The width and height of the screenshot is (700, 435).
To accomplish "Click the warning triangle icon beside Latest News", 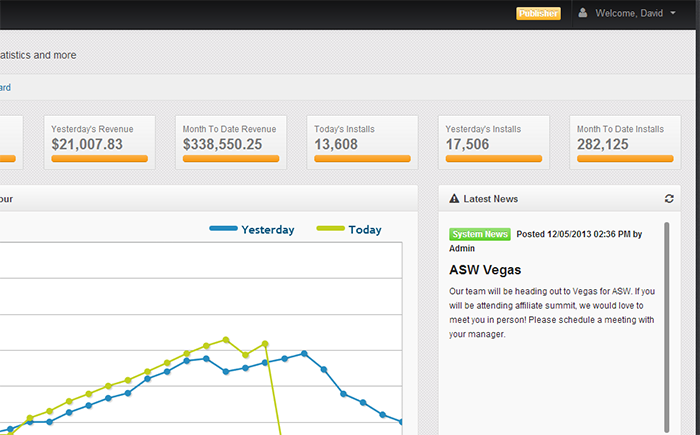I will click(454, 199).
